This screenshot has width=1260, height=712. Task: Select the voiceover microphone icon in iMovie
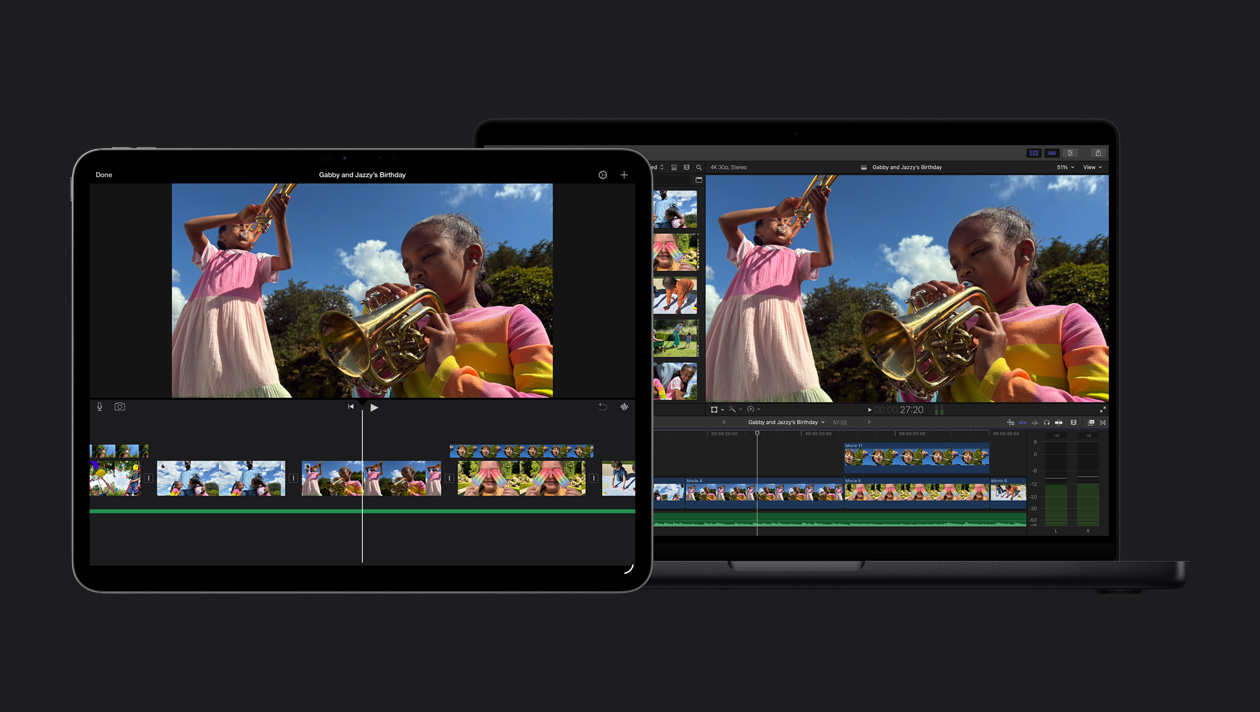click(98, 407)
